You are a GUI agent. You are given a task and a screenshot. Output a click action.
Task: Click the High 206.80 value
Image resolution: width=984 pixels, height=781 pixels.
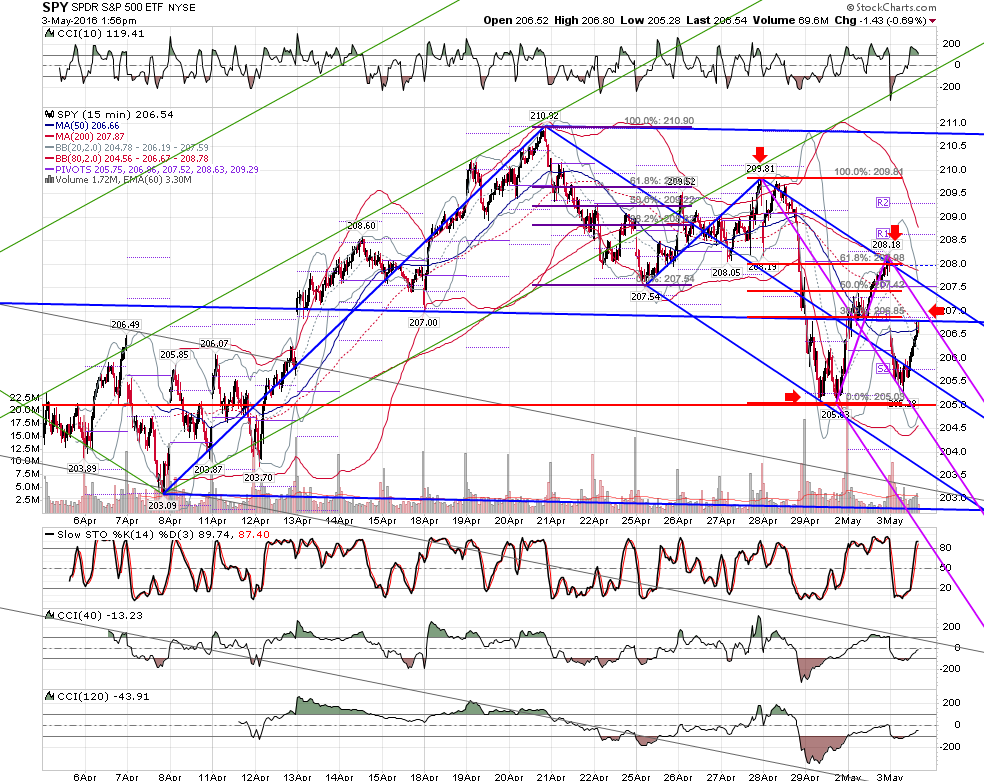pos(584,20)
